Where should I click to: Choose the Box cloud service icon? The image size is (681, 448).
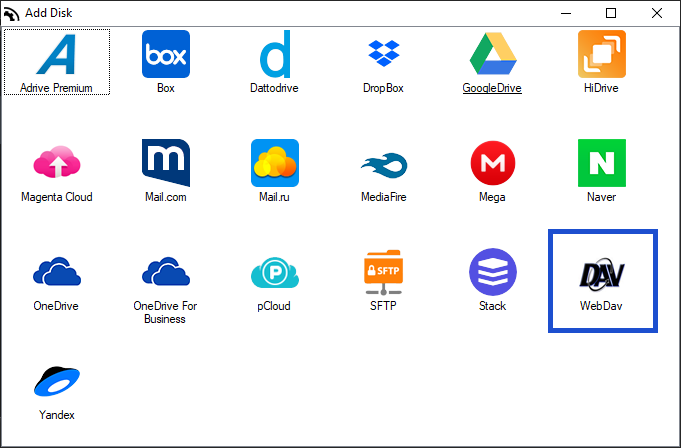click(166, 54)
